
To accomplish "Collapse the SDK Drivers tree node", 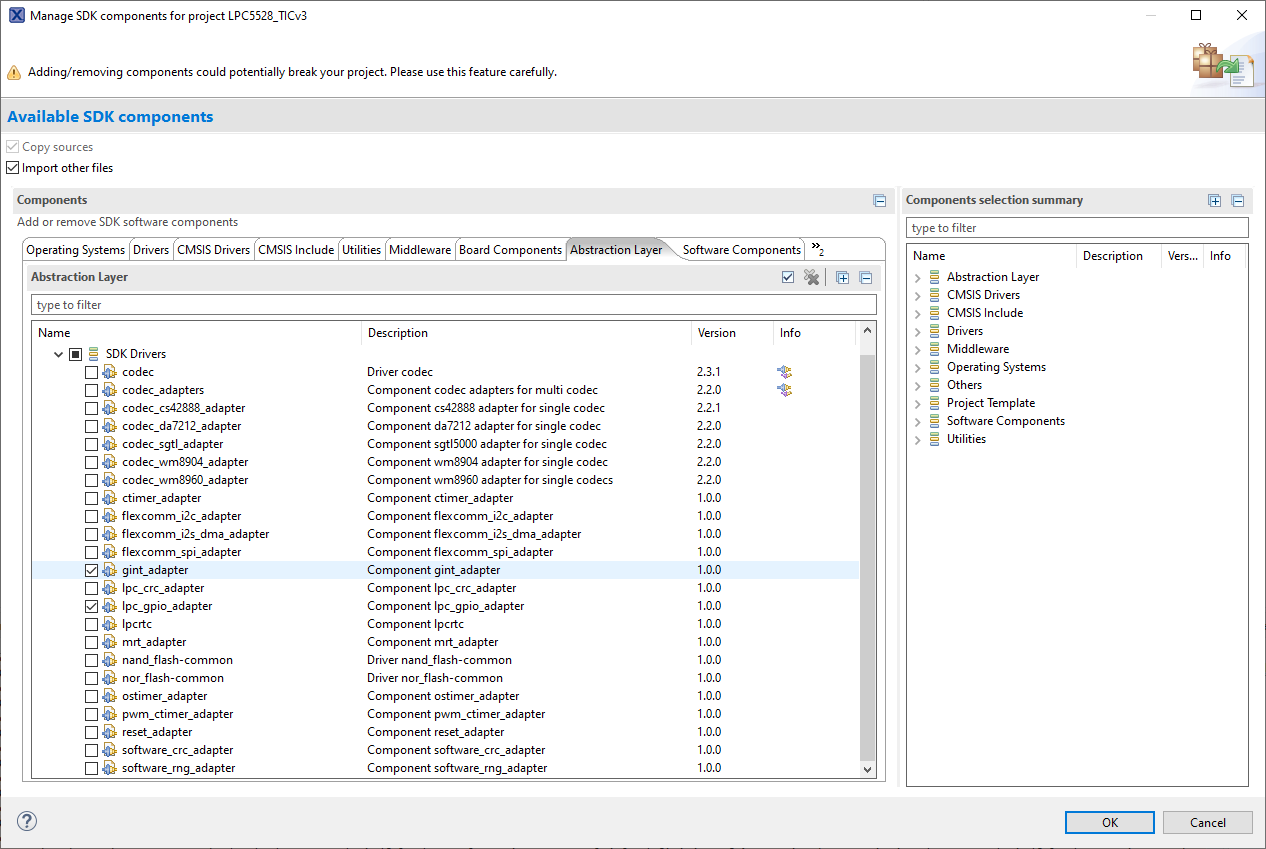I will (58, 354).
